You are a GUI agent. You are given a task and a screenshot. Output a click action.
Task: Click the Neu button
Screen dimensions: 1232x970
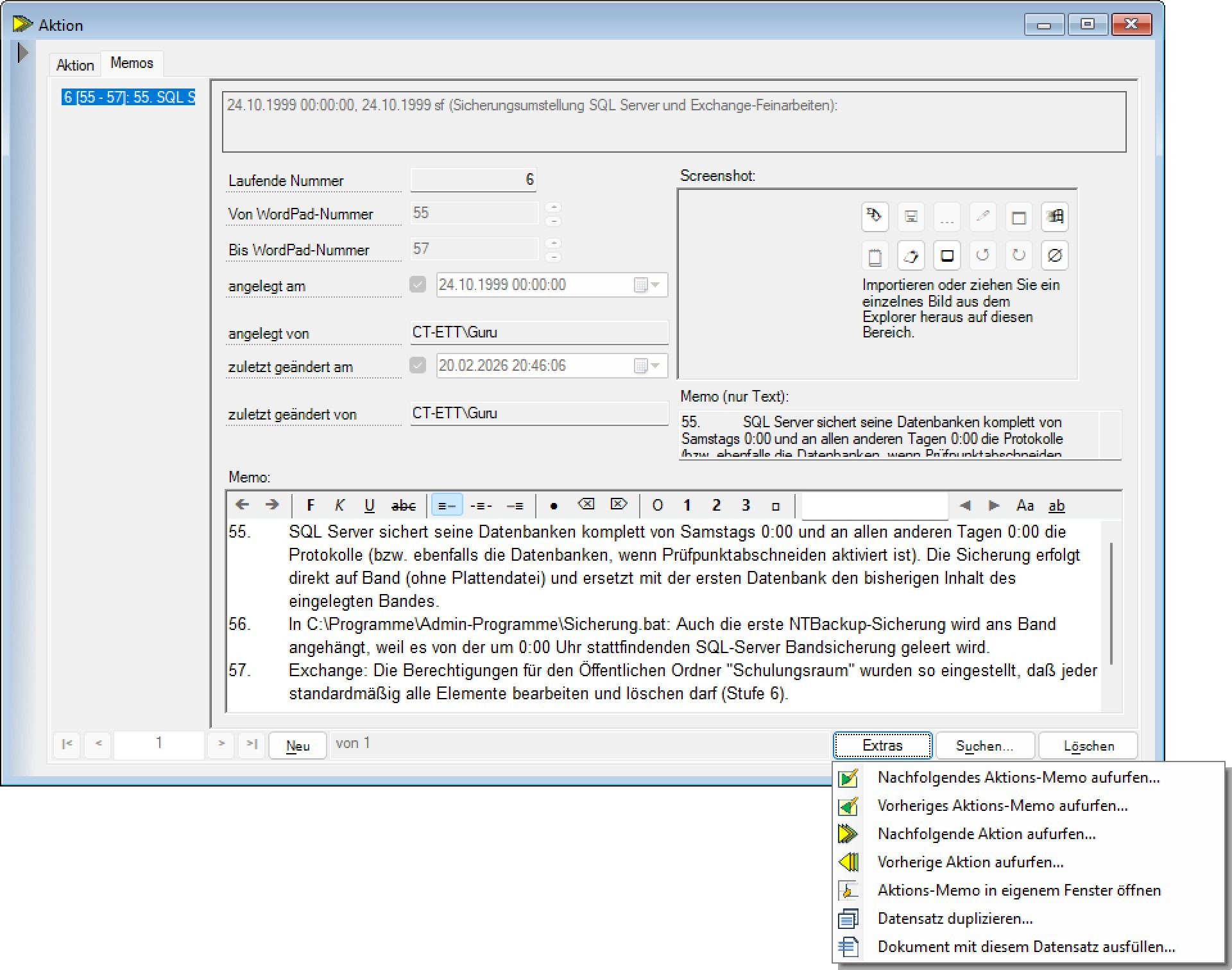(297, 745)
